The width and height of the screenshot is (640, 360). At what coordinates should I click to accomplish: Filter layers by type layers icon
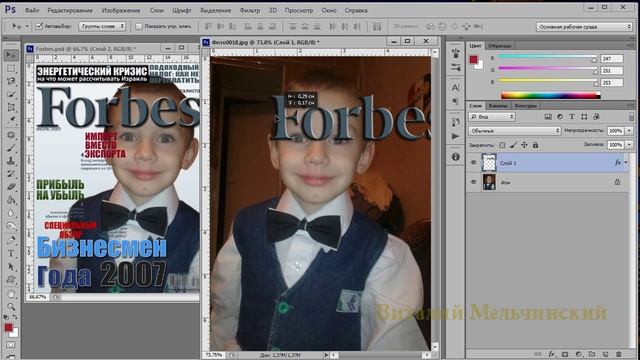(572, 117)
